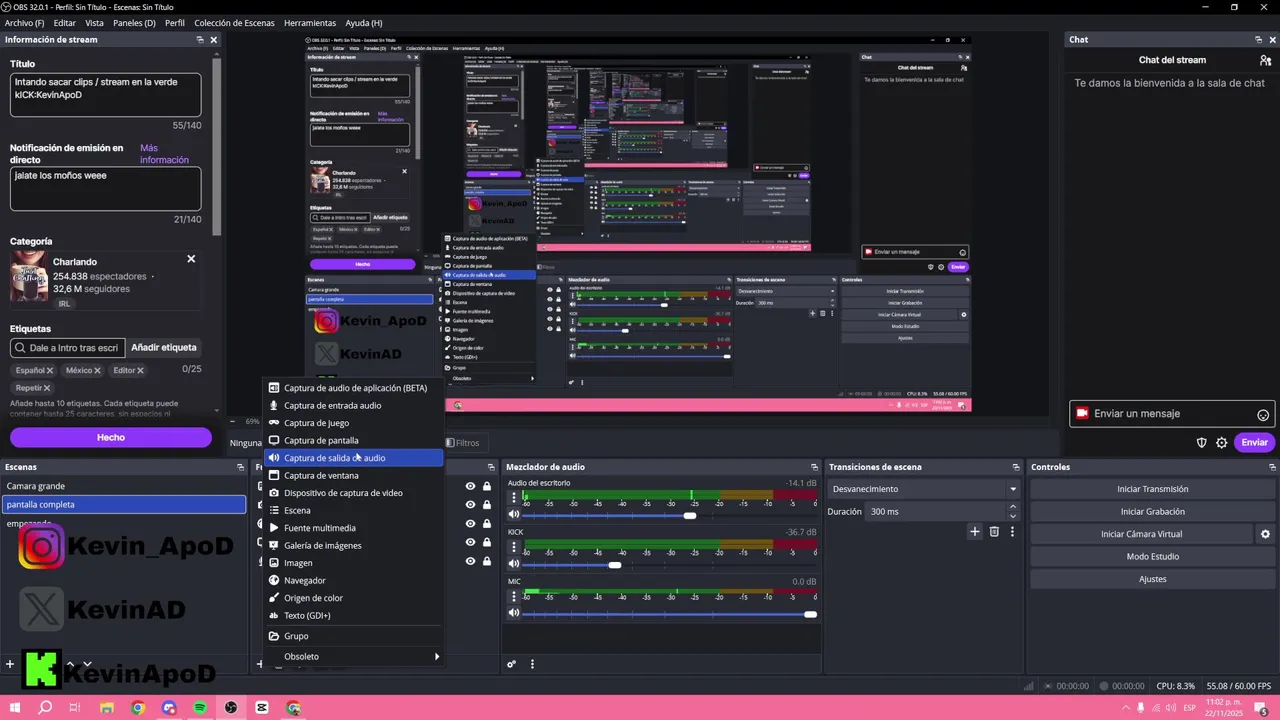Toggle visibility of the third source row
The height and width of the screenshot is (720, 1280).
470,523
